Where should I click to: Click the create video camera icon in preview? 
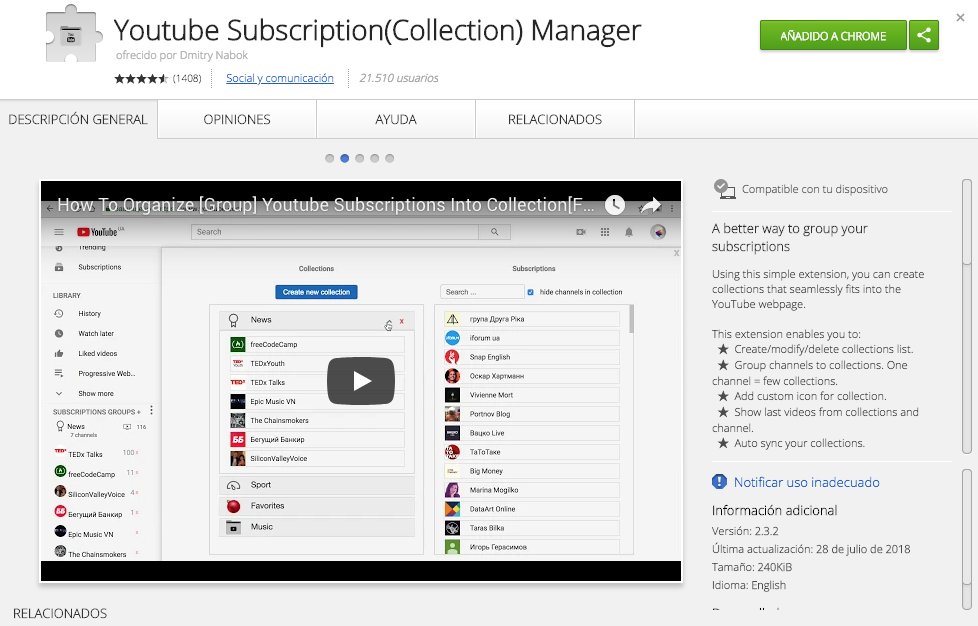pyautogui.click(x=581, y=232)
